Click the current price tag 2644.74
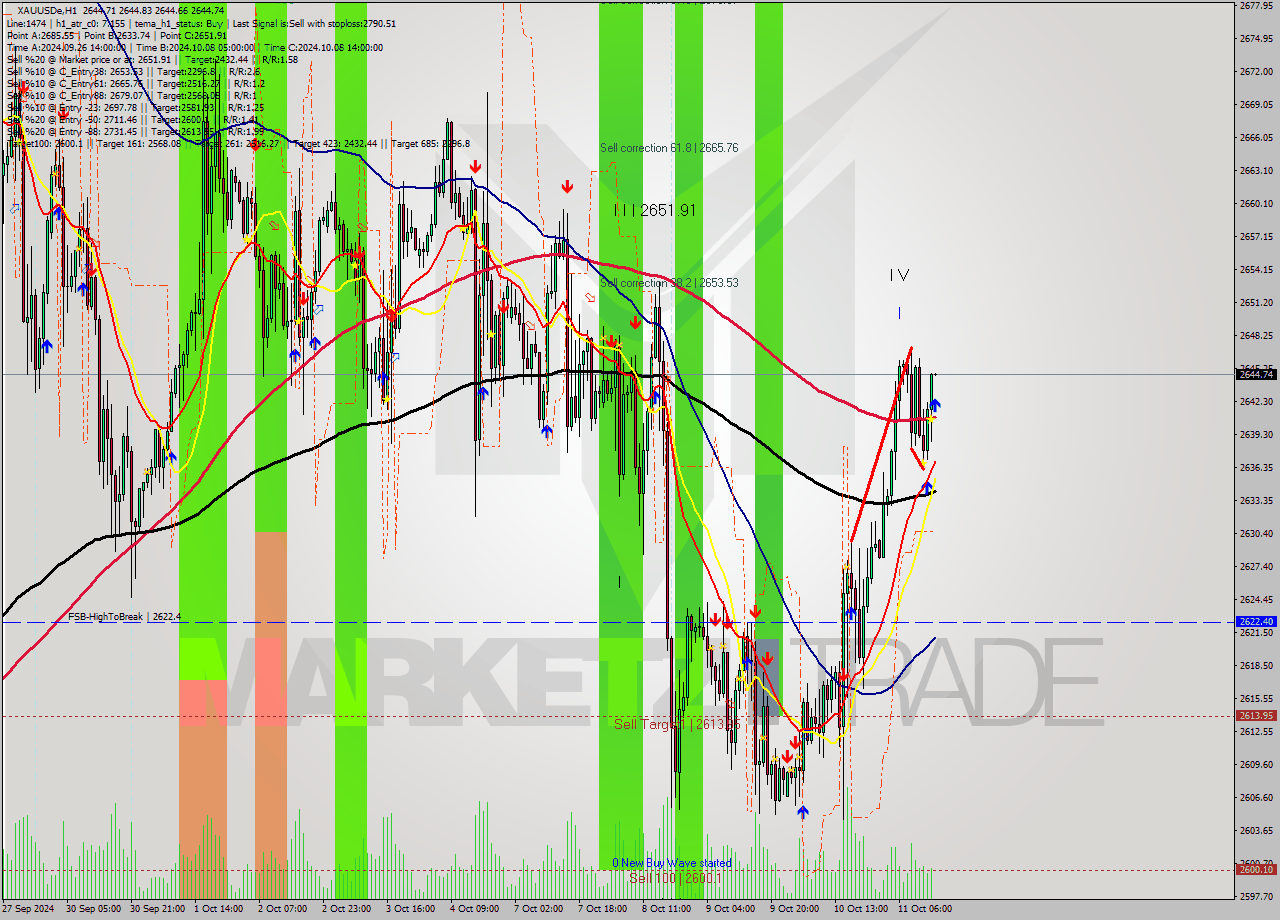The image size is (1280, 920). [x=1256, y=374]
